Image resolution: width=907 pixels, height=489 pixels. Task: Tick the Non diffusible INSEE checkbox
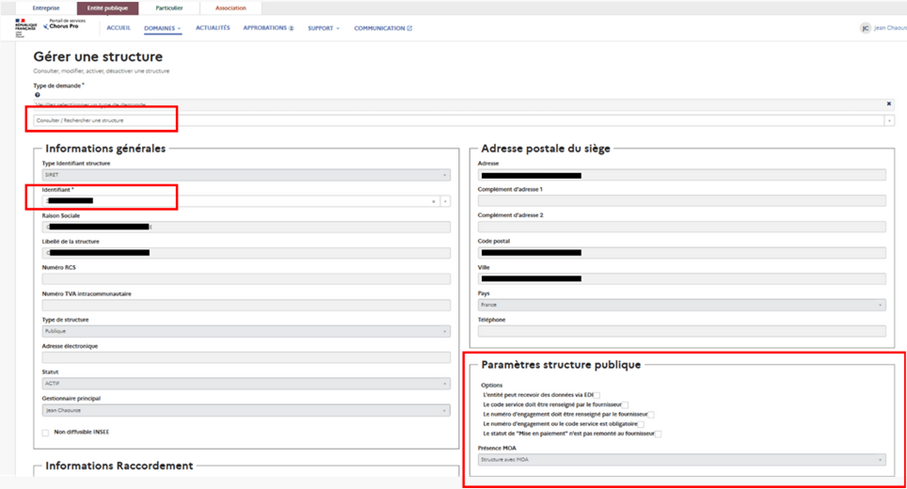45,433
